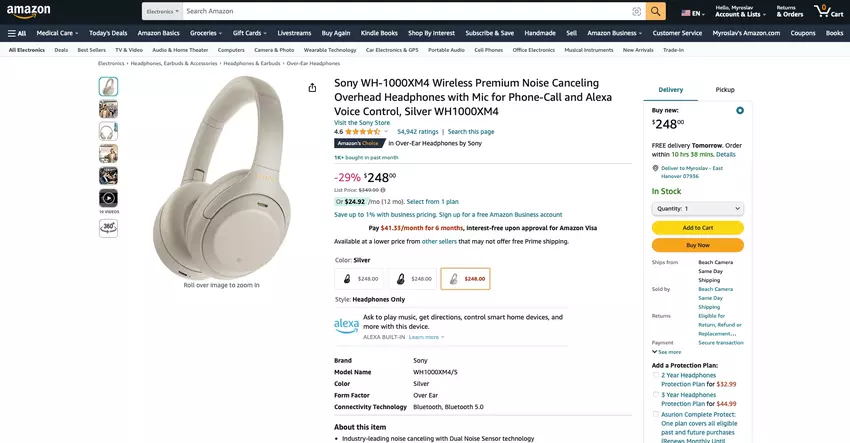Click the orange search magnifier button
The image size is (850, 443).
point(655,12)
